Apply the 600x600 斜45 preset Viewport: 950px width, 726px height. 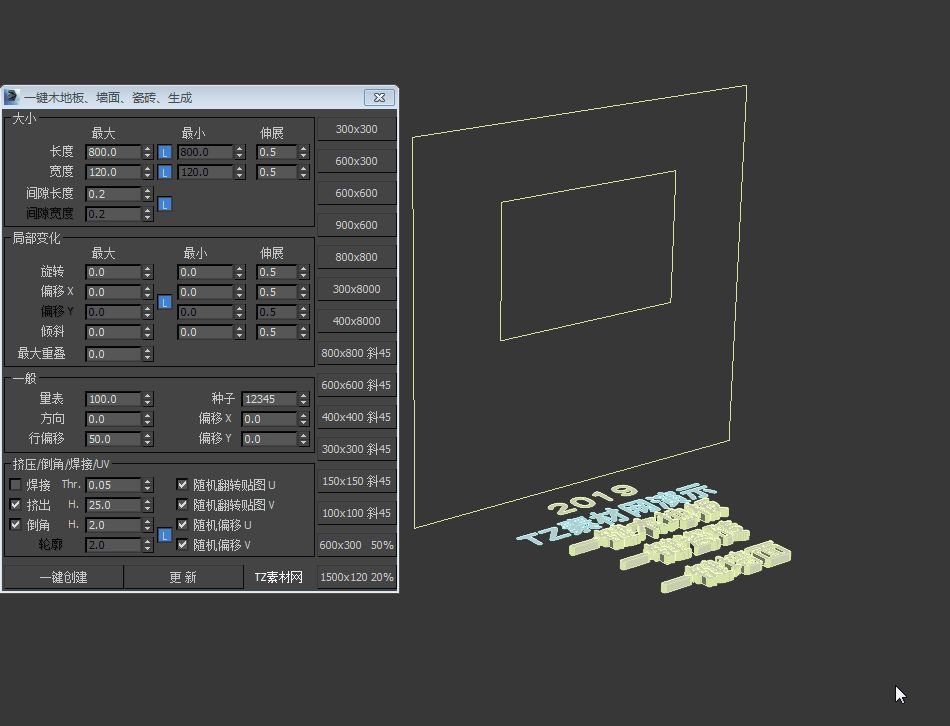point(357,385)
